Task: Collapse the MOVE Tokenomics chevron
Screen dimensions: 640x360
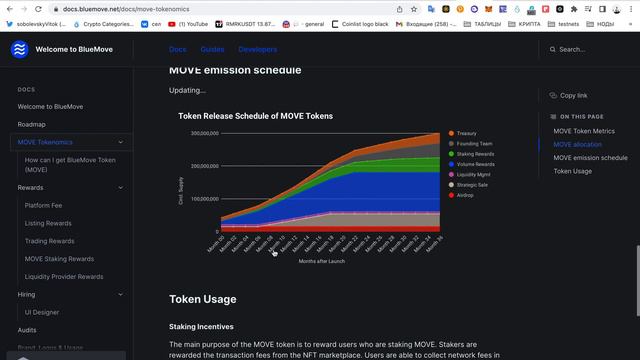Action: pos(121,142)
